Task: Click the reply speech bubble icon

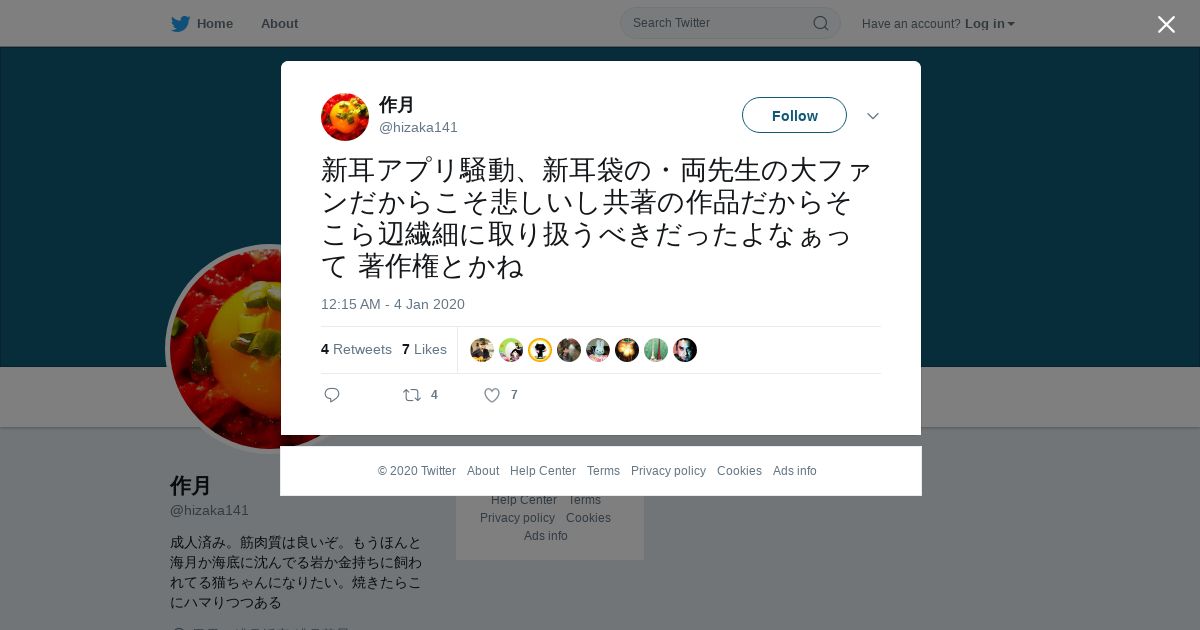Action: click(332, 395)
